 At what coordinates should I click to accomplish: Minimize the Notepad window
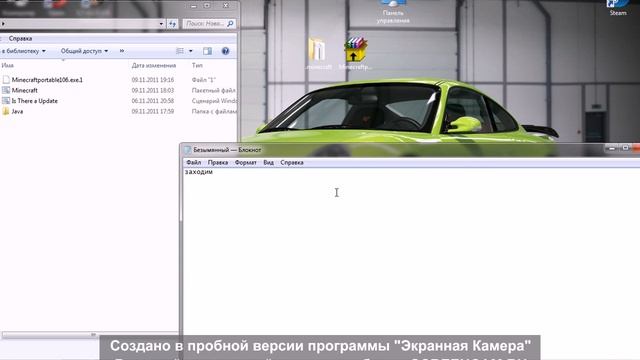[611, 148]
